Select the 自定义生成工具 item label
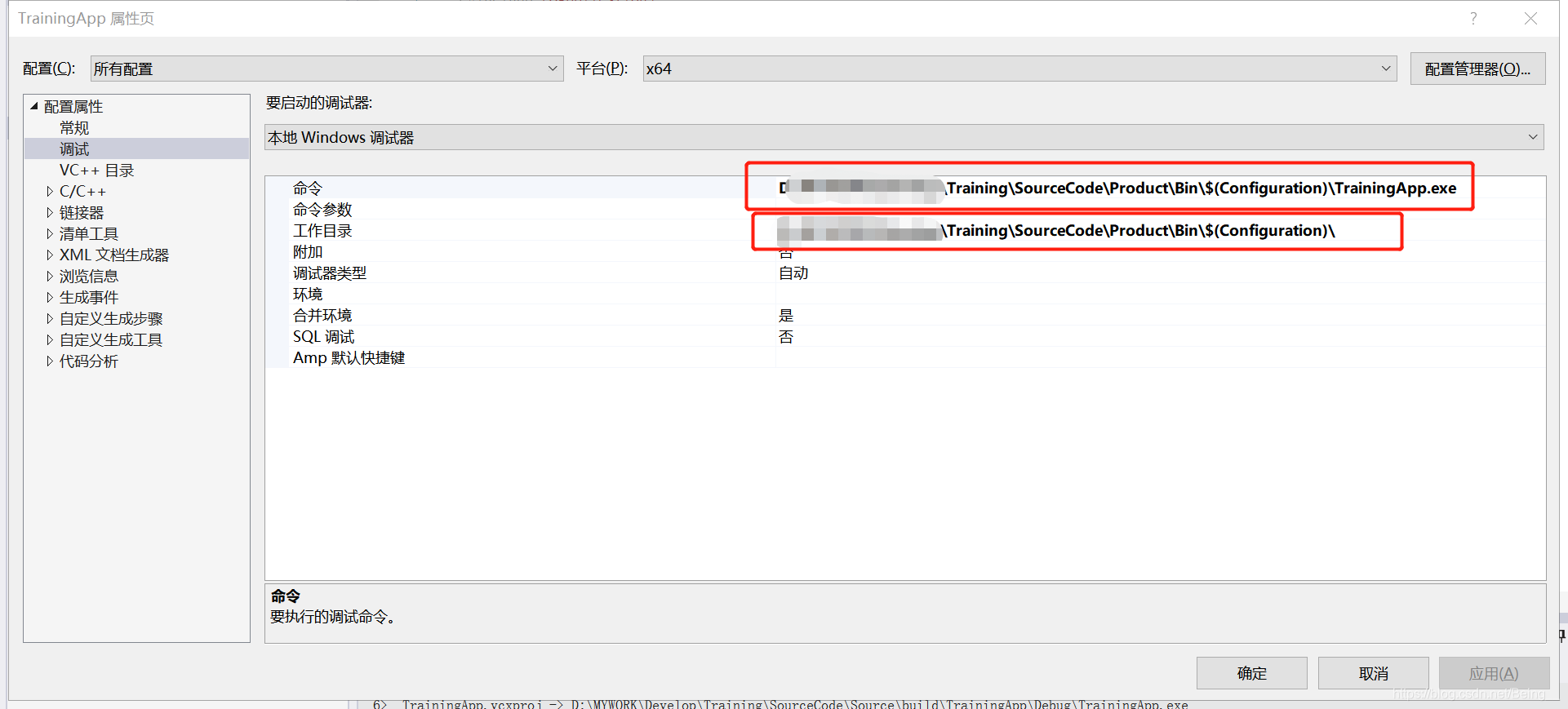Screen dimensions: 1568x709 click(x=111, y=339)
